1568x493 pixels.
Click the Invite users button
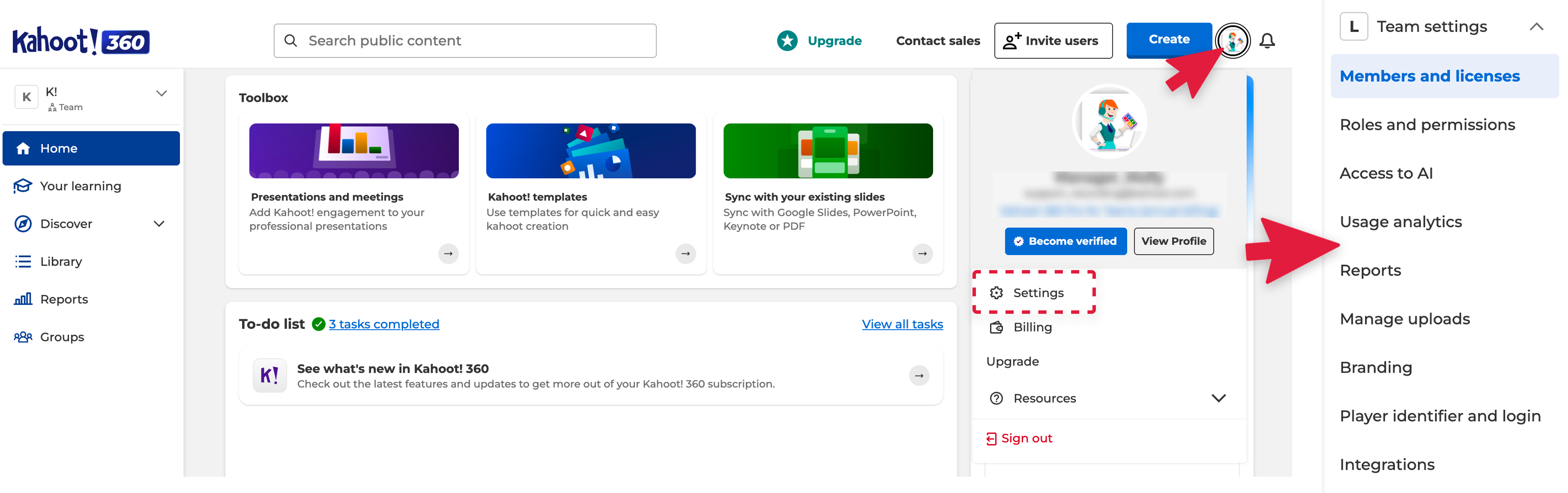point(1053,41)
